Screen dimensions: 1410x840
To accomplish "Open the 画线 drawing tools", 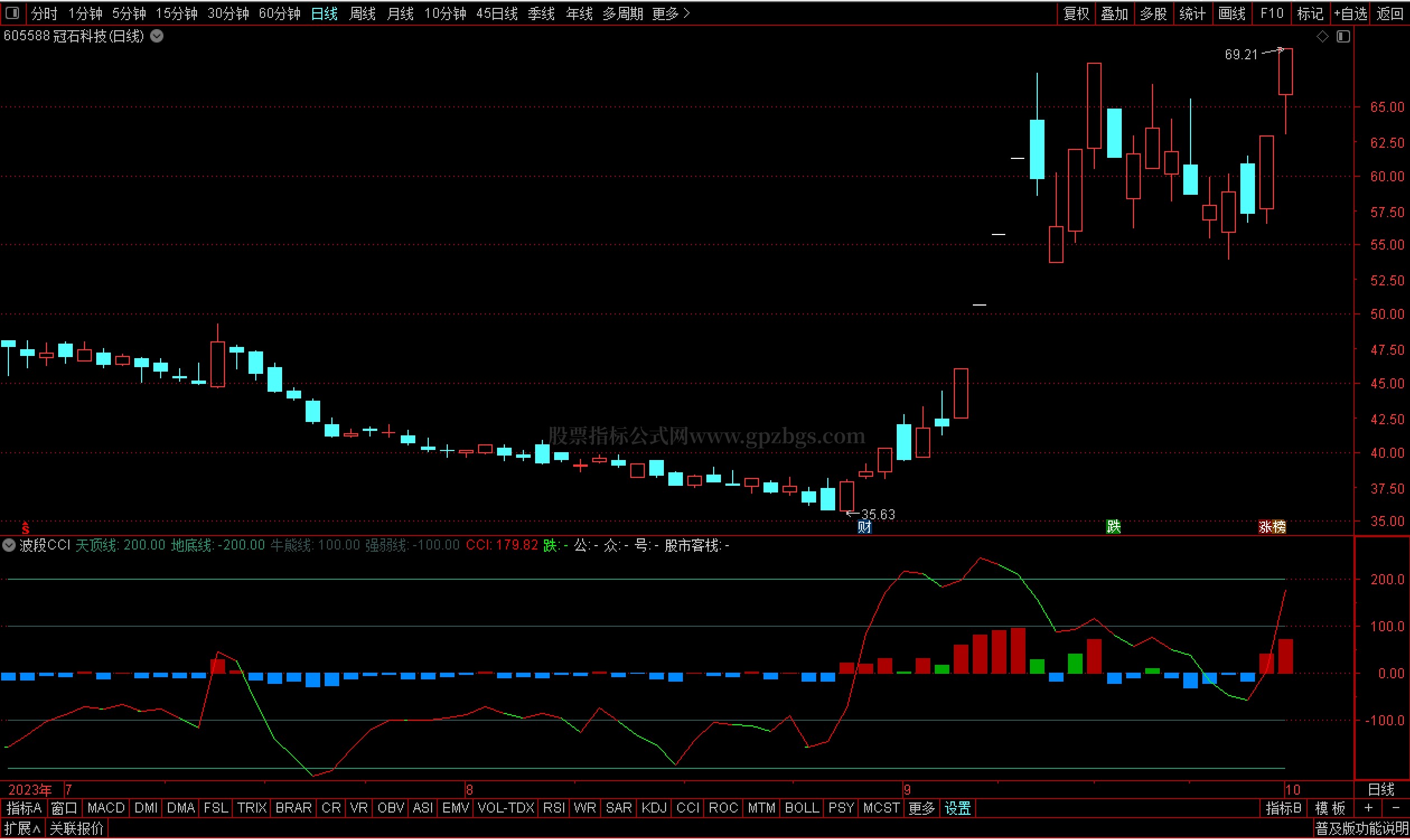I will pyautogui.click(x=1231, y=13).
